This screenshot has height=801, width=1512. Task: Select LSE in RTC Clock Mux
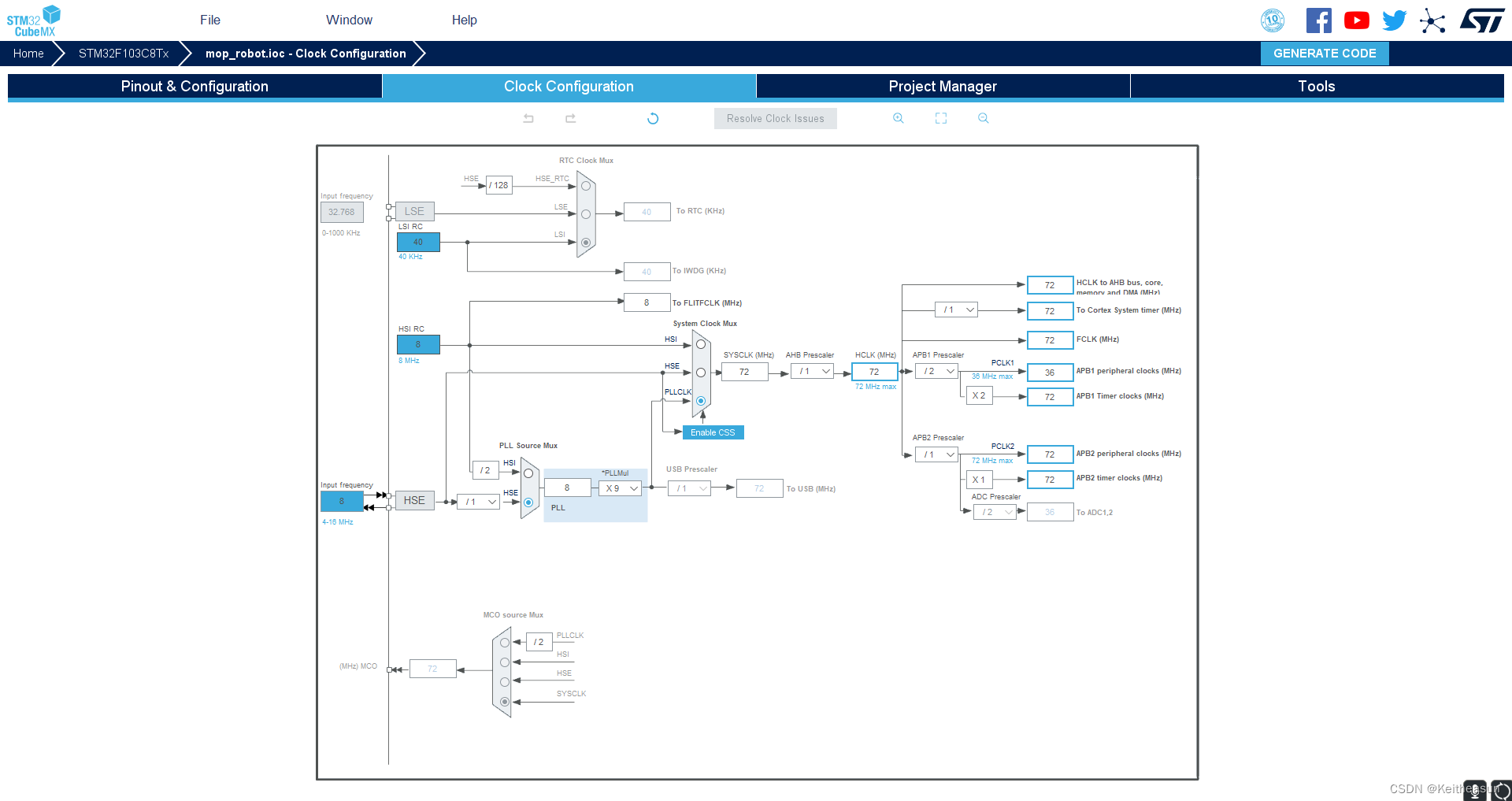tap(586, 214)
